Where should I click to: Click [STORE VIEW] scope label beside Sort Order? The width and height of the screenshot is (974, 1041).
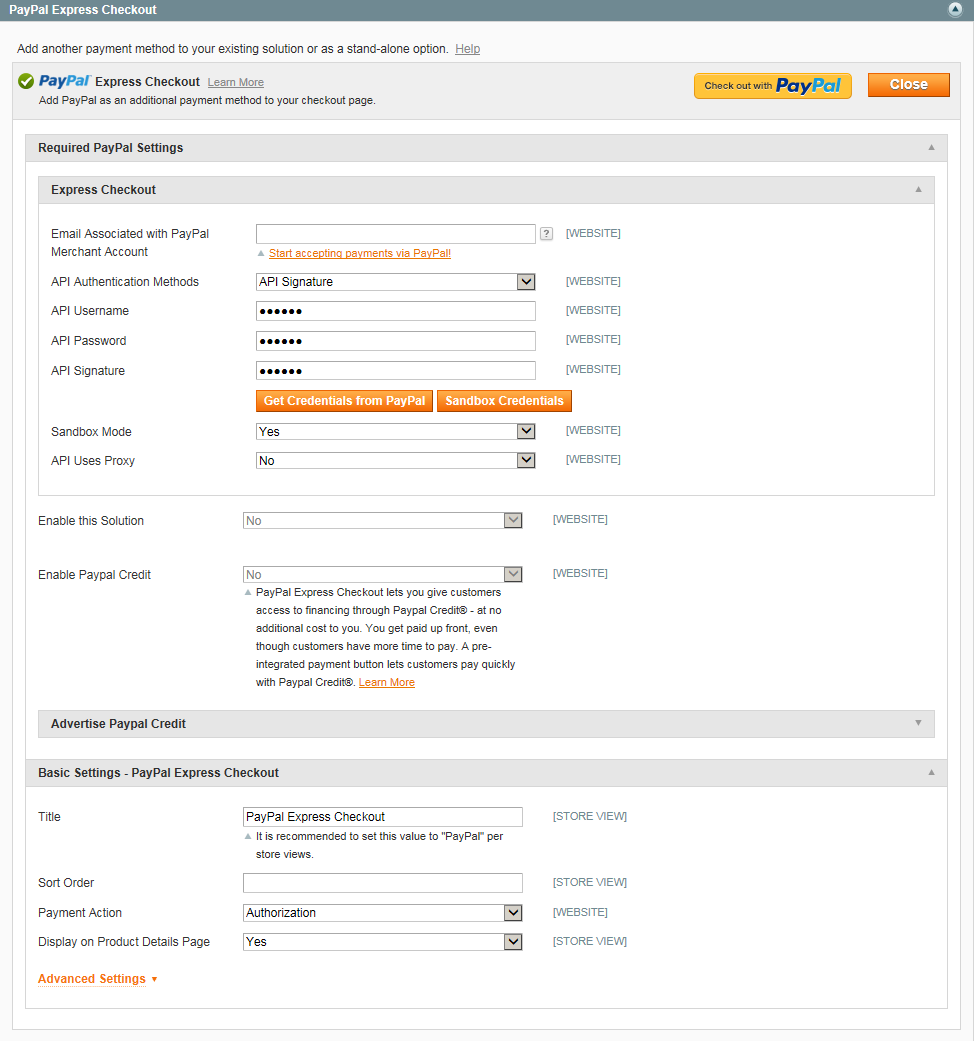click(x=590, y=882)
